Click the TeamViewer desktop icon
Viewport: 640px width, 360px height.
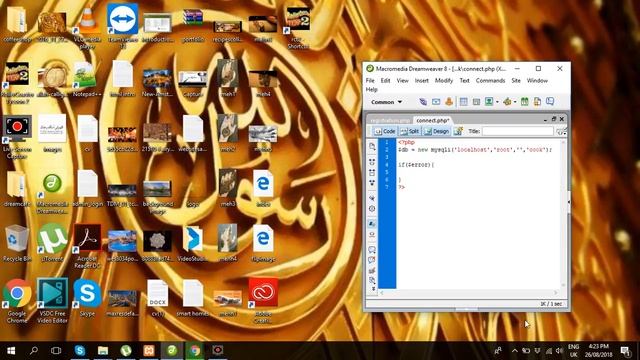click(x=122, y=26)
